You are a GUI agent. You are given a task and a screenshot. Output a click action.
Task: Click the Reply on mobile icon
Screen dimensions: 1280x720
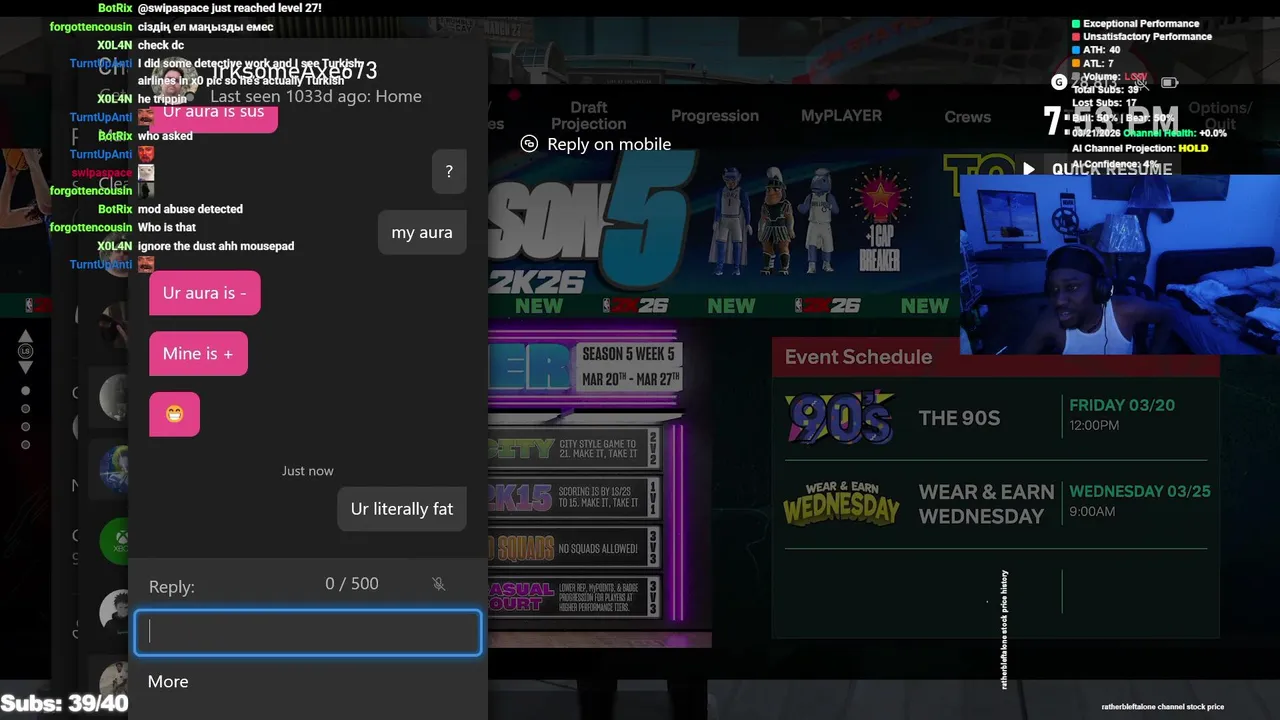[x=529, y=144]
